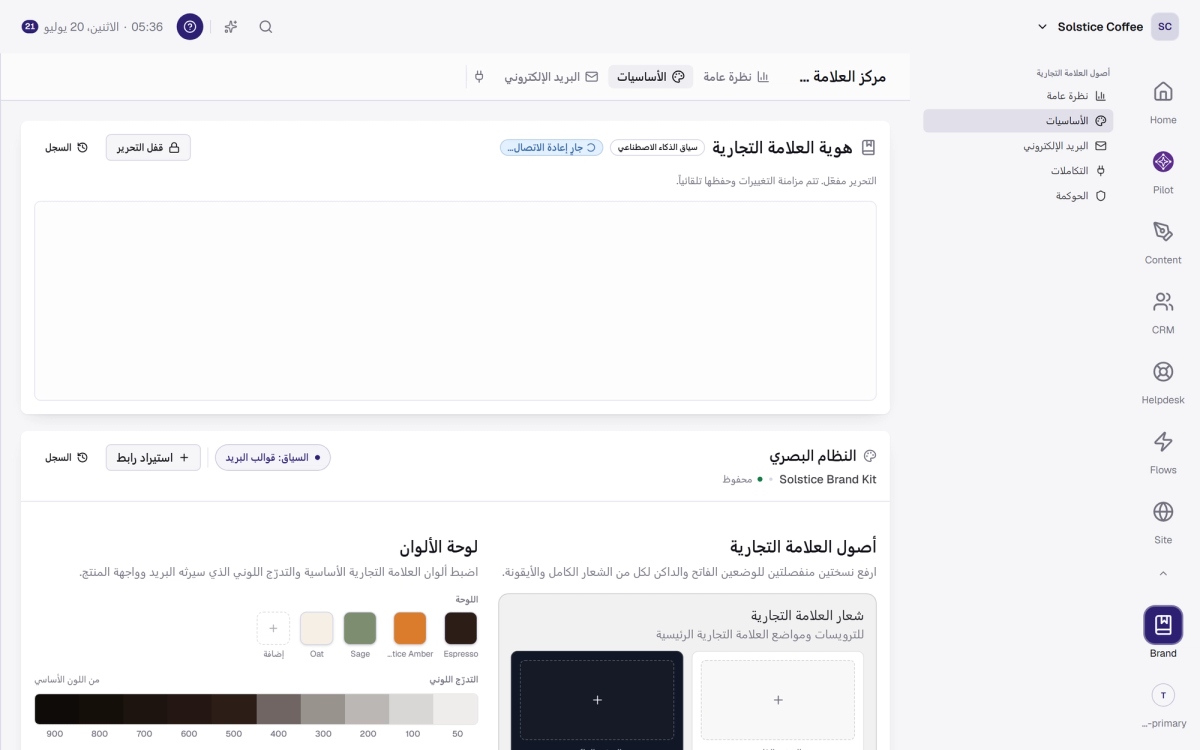The height and width of the screenshot is (750, 1200).
Task: Select البريد الإلكتروني in the sidebar submenu
Action: click(x=1018, y=146)
